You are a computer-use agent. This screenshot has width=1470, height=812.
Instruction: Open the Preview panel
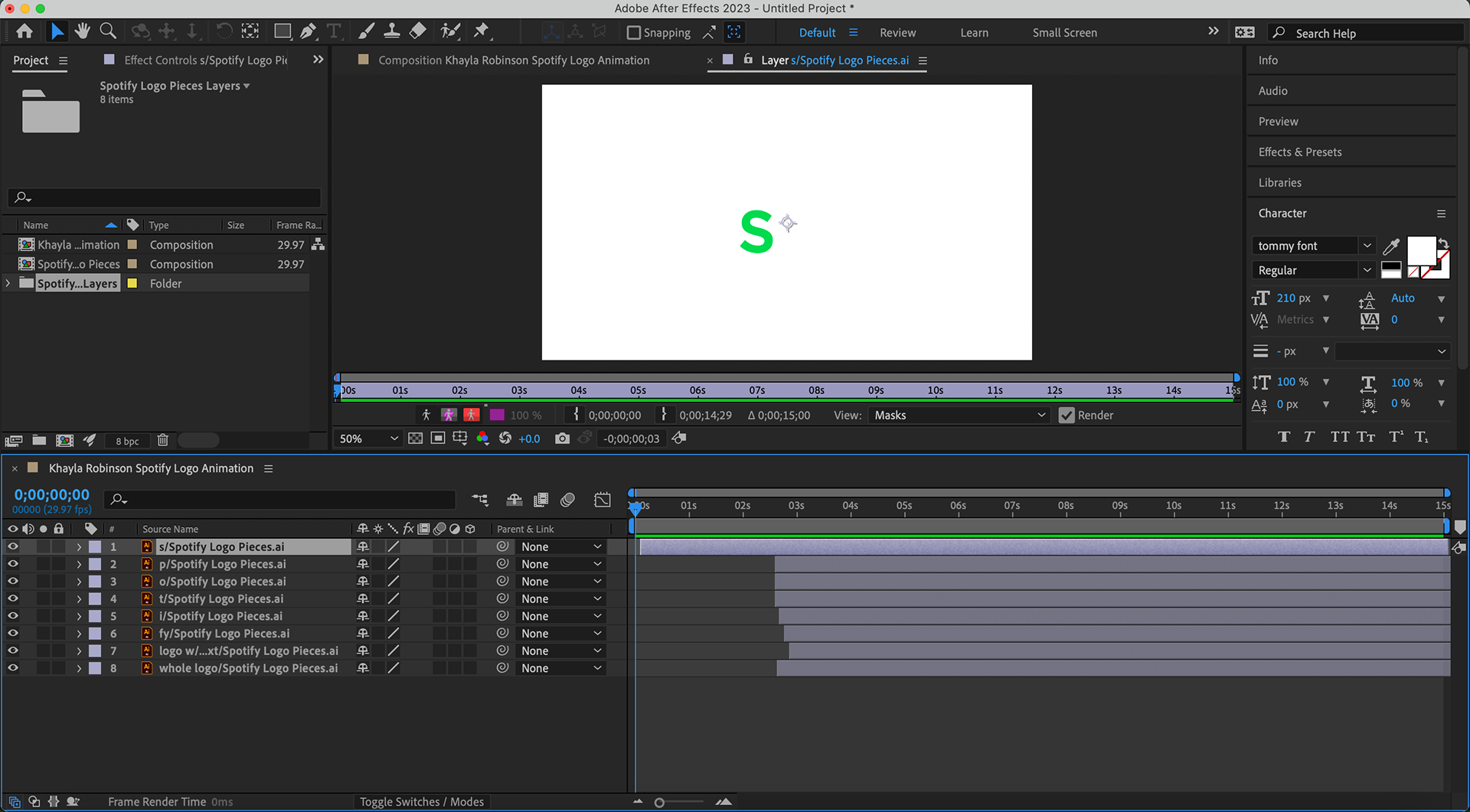point(1278,122)
